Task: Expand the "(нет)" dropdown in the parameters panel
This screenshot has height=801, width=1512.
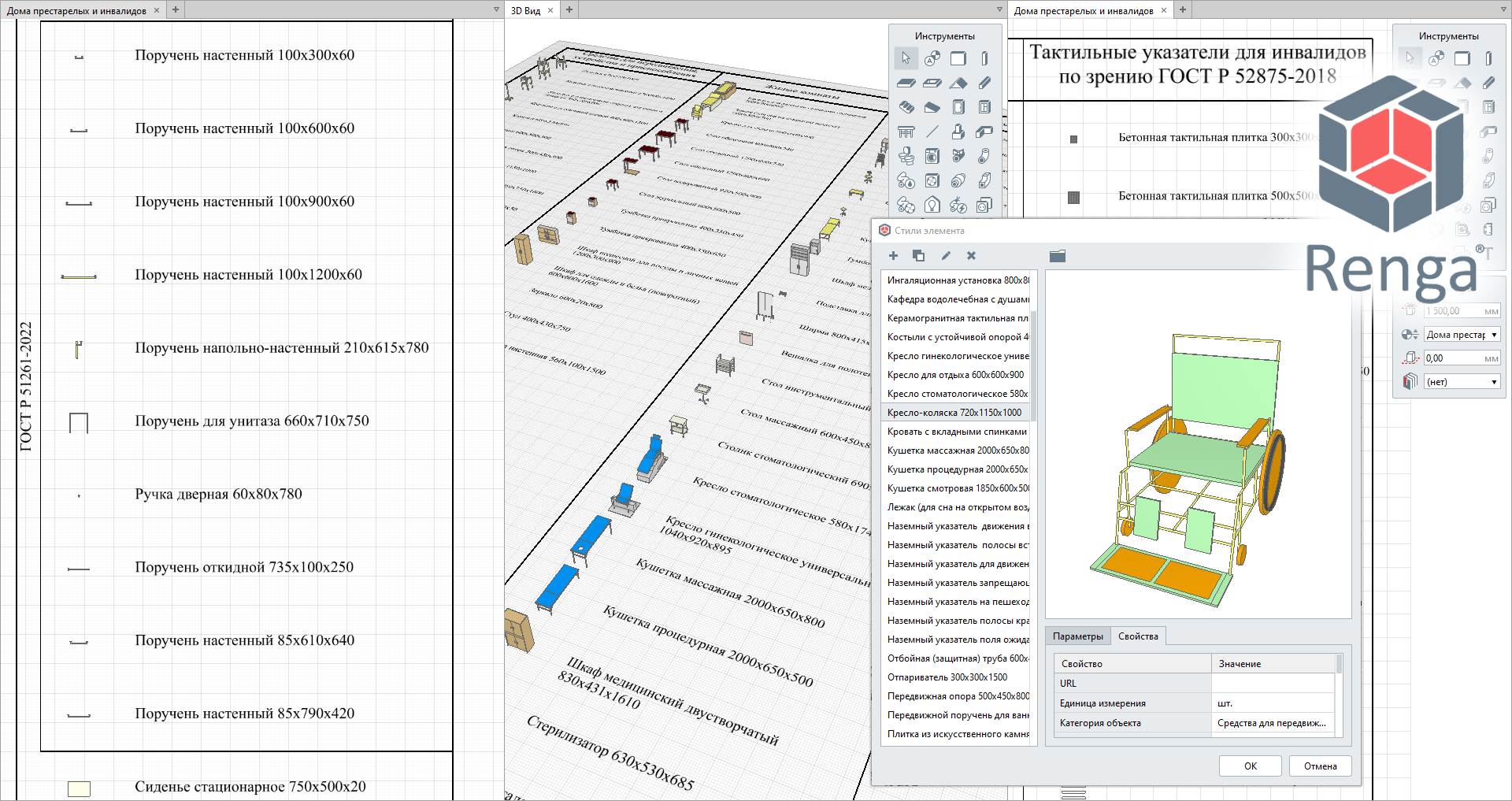Action: pos(1462,382)
